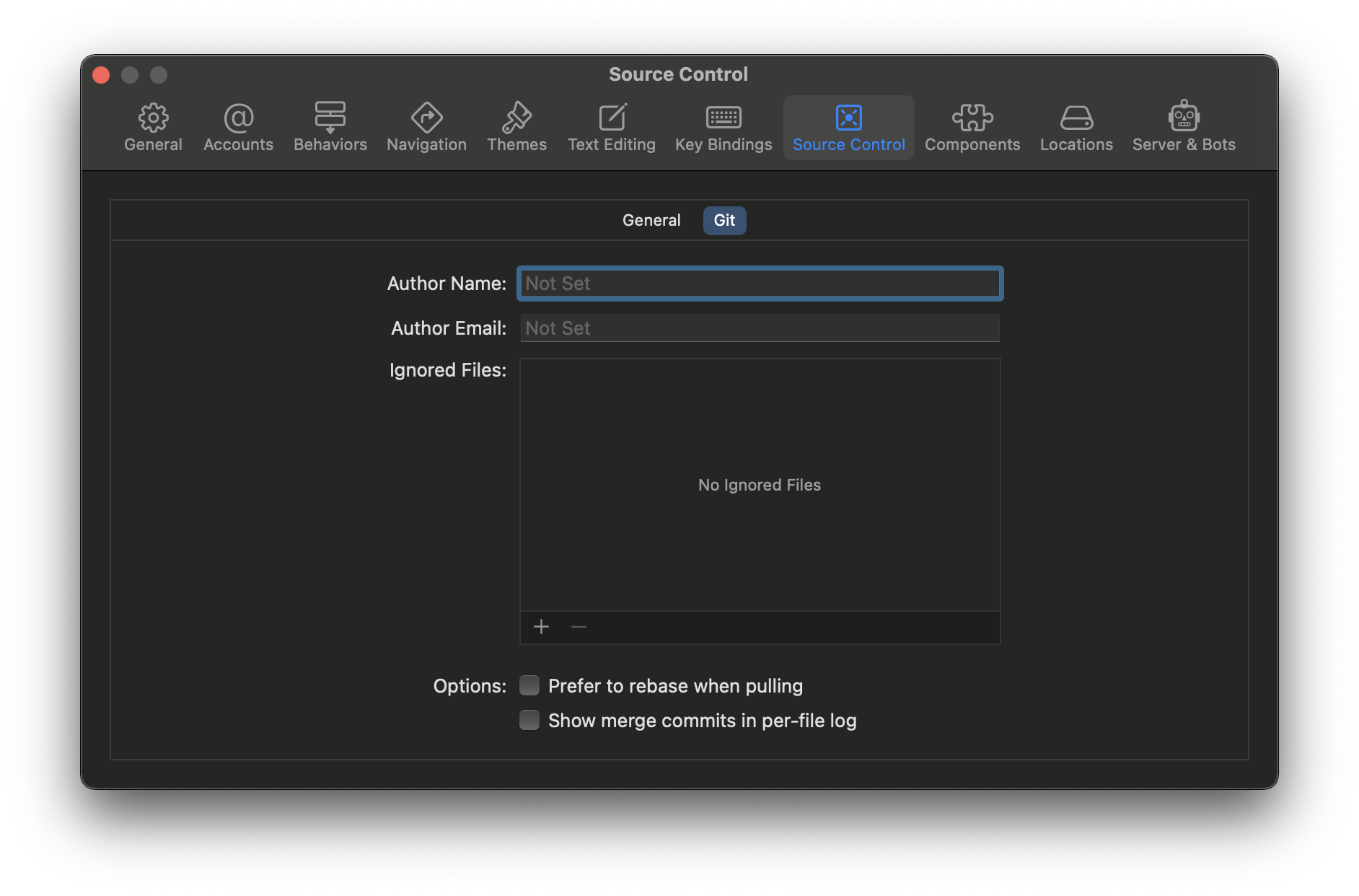The height and width of the screenshot is (896, 1359).
Task: Select the Locations settings pane
Action: [x=1076, y=127]
